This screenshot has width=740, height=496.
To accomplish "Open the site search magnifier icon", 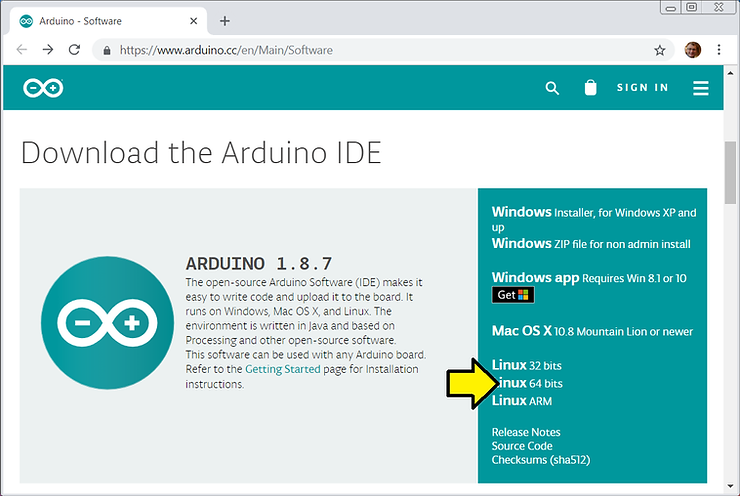I will point(552,88).
